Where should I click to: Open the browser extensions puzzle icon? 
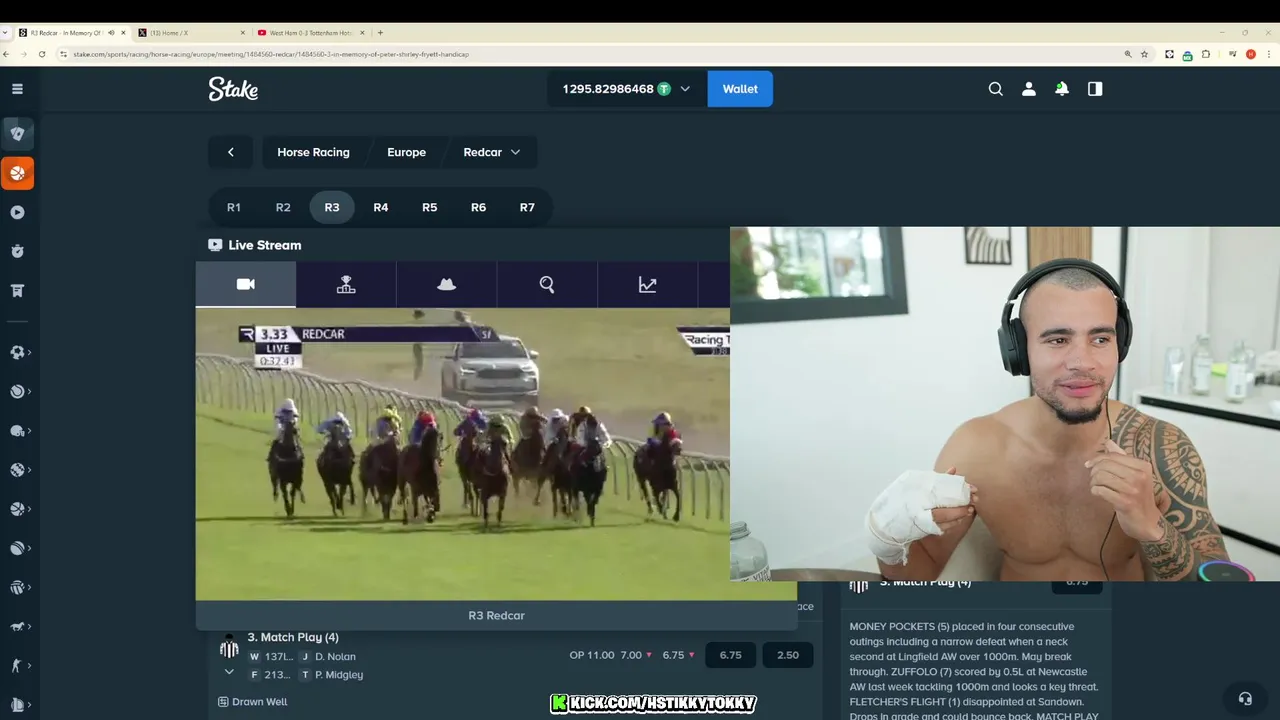point(1205,54)
